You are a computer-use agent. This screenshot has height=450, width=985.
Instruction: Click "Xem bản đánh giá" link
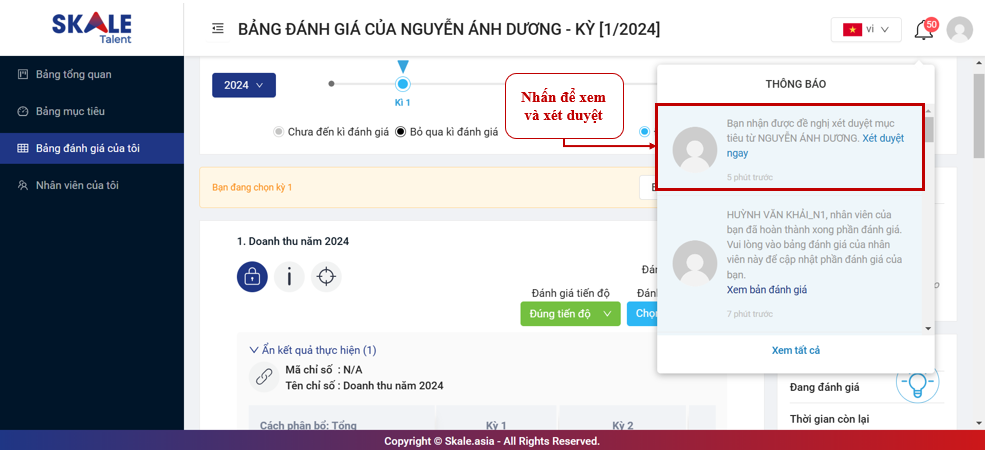click(766, 289)
